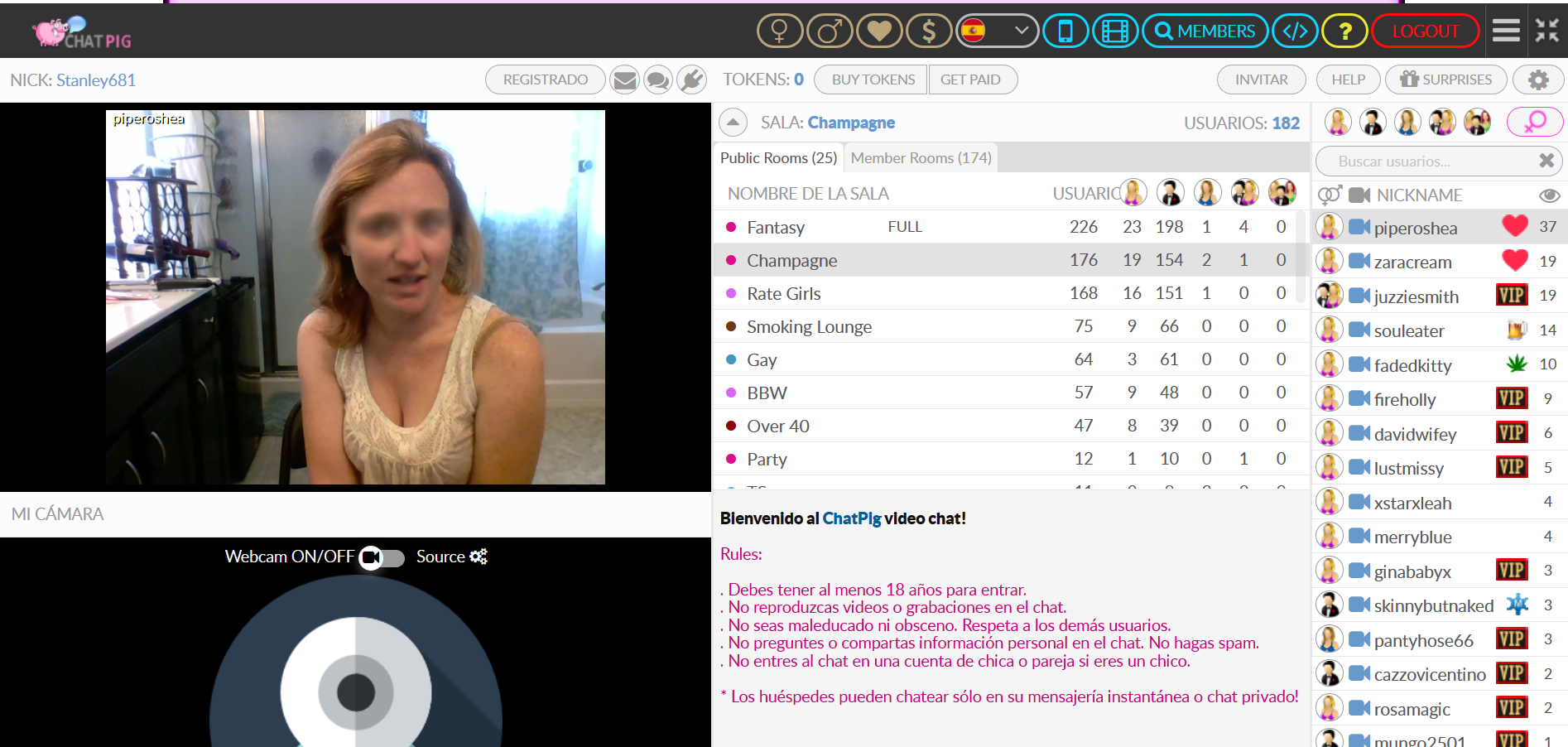
Task: Click the ChatPig link in welcome message
Action: (x=851, y=518)
